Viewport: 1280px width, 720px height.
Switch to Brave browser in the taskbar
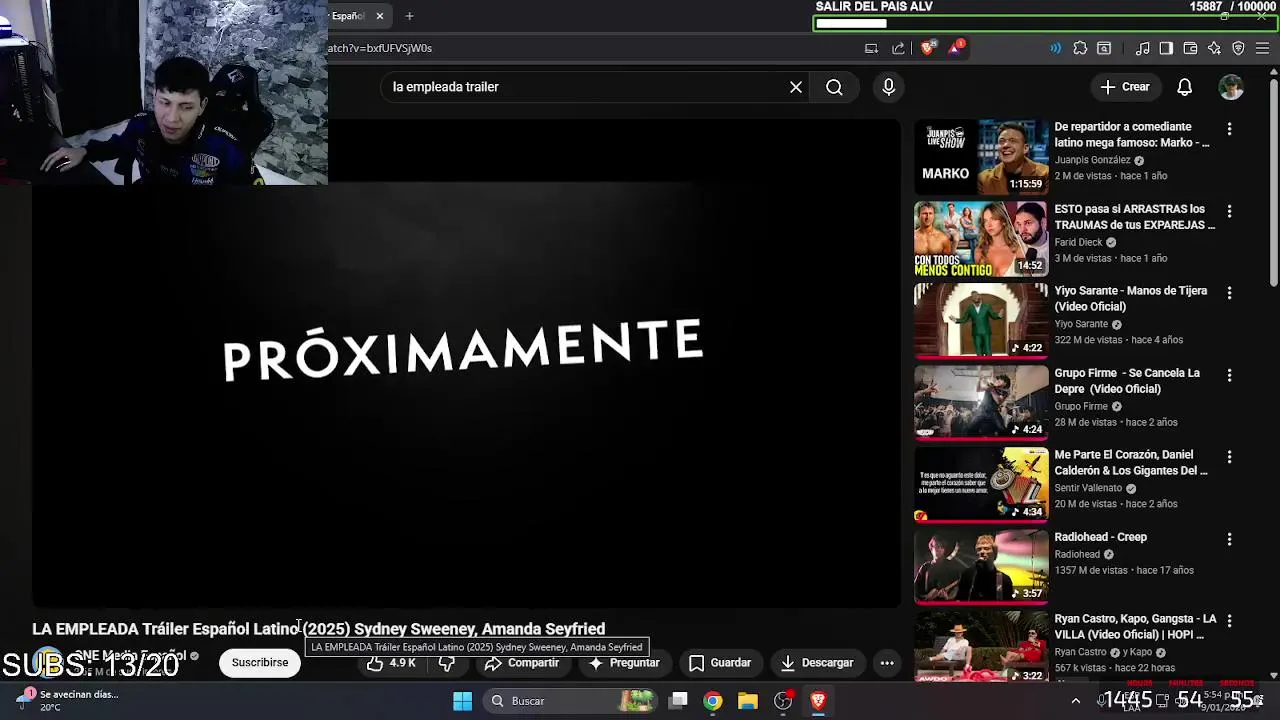coord(818,701)
